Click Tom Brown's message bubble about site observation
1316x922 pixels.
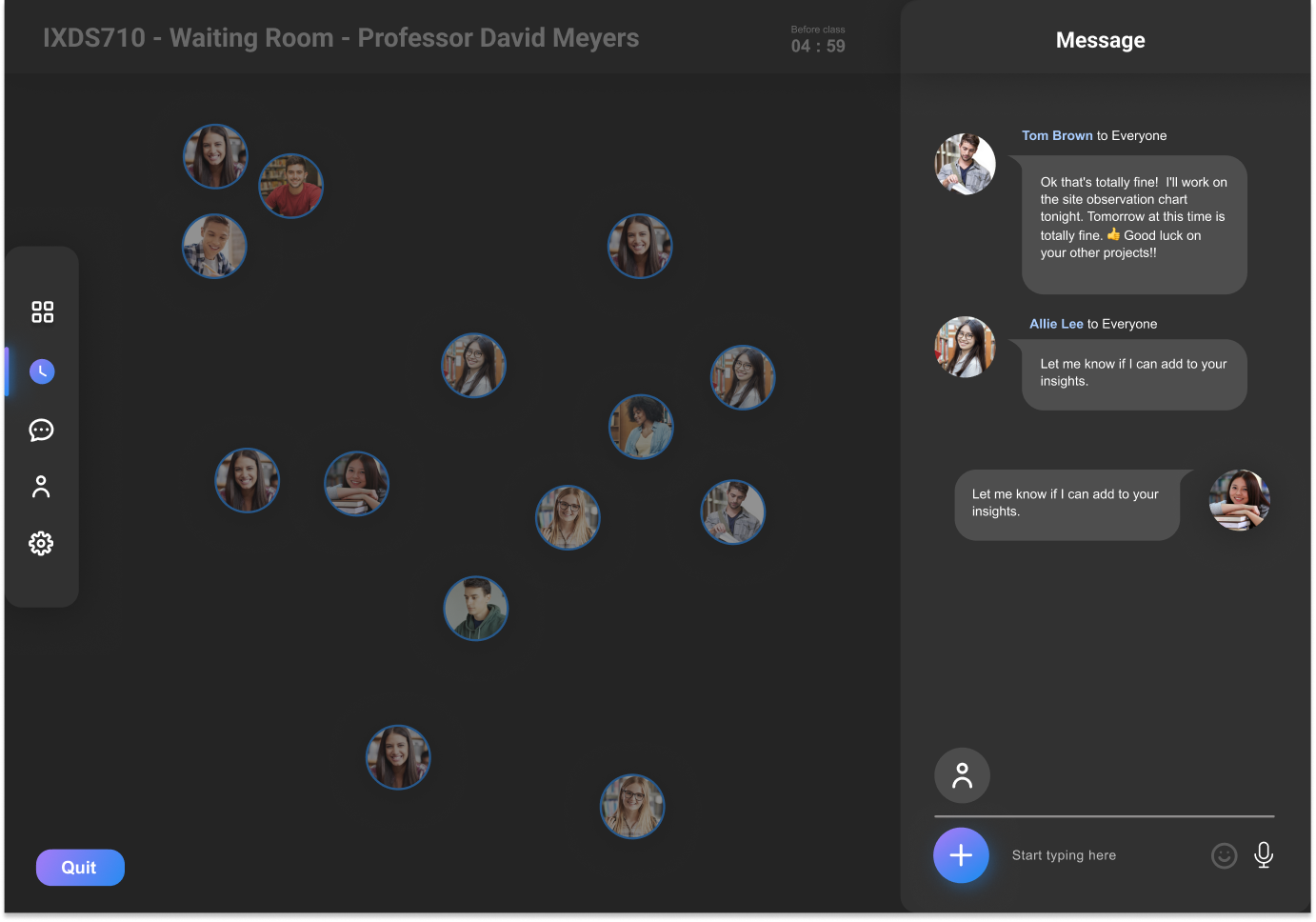[x=1133, y=225]
